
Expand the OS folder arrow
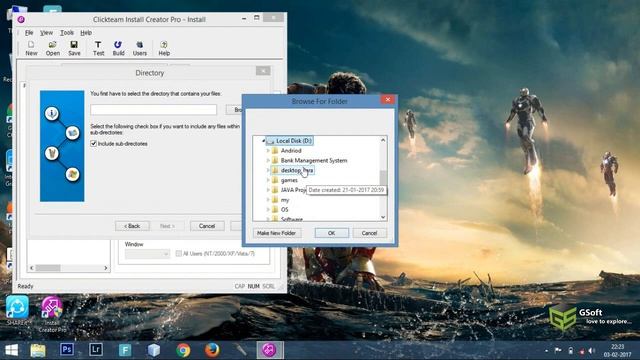(268, 209)
